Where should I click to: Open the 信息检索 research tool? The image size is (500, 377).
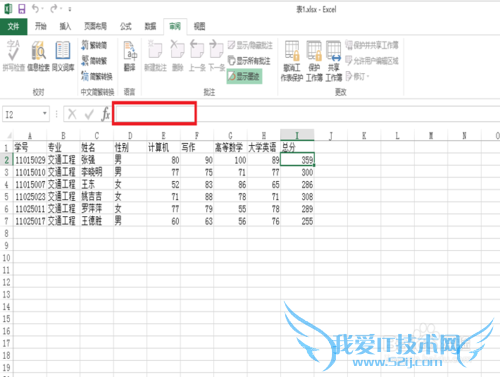[38, 56]
